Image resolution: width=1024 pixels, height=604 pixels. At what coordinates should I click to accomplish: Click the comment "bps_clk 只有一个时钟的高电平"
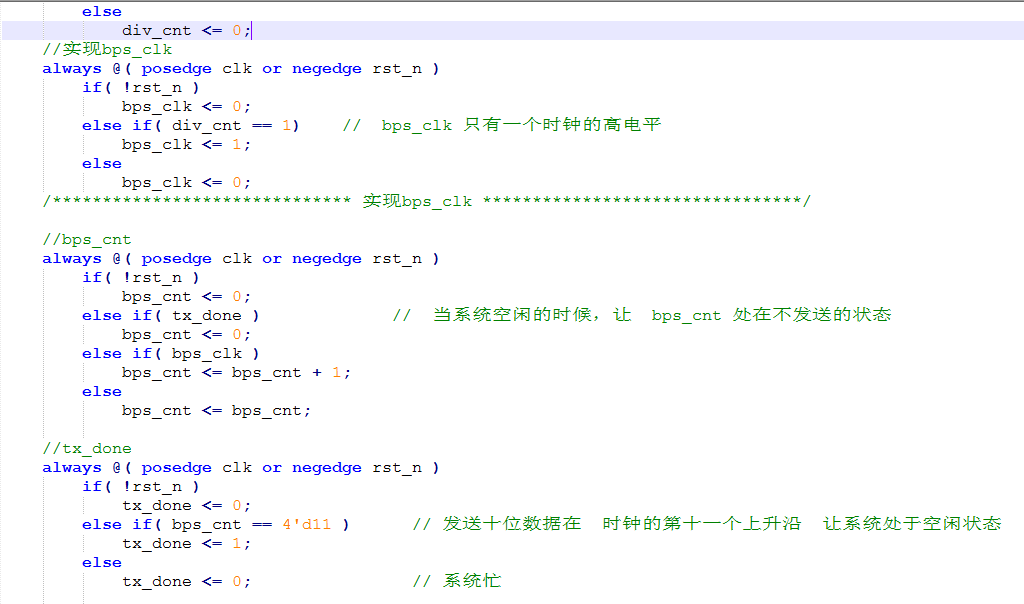click(520, 126)
